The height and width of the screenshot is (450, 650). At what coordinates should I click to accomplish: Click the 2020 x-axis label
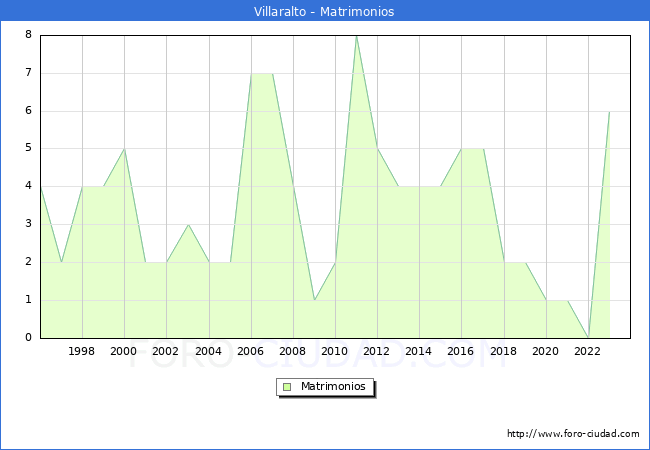click(x=546, y=351)
